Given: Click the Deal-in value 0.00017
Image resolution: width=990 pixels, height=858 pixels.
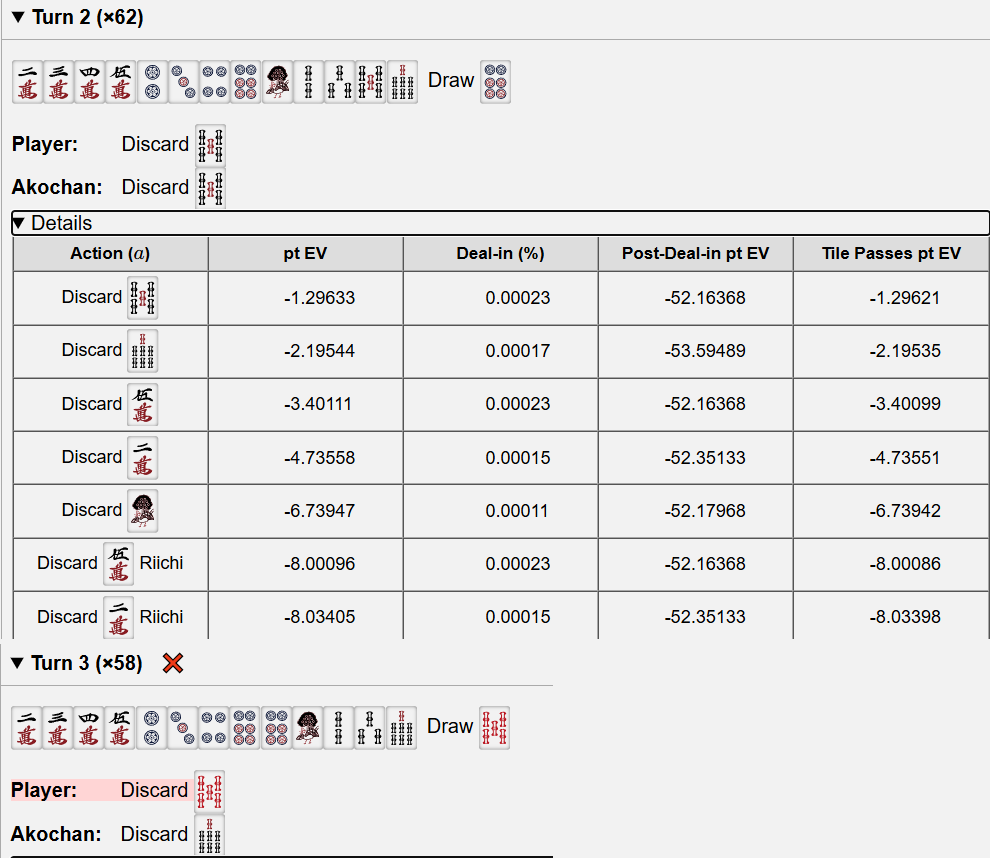Looking at the screenshot, I should (x=518, y=351).
